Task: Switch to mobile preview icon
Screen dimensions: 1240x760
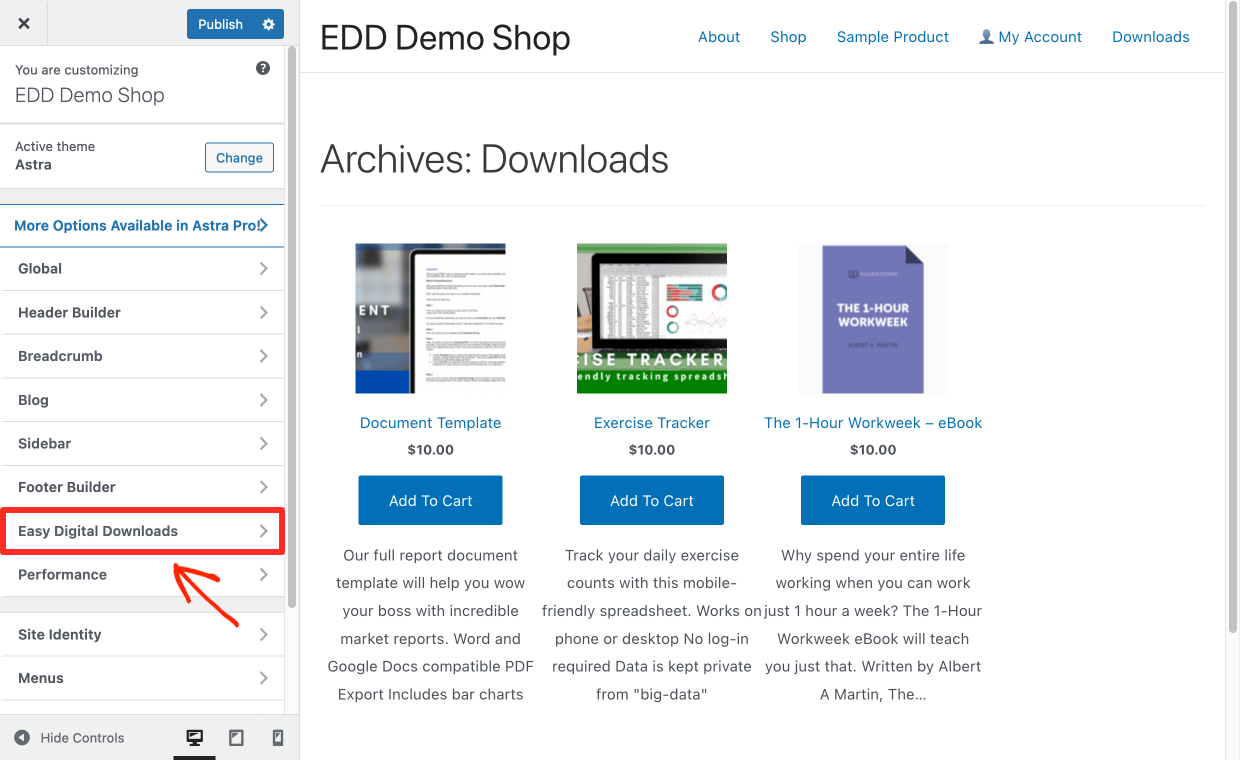Action: tap(278, 738)
